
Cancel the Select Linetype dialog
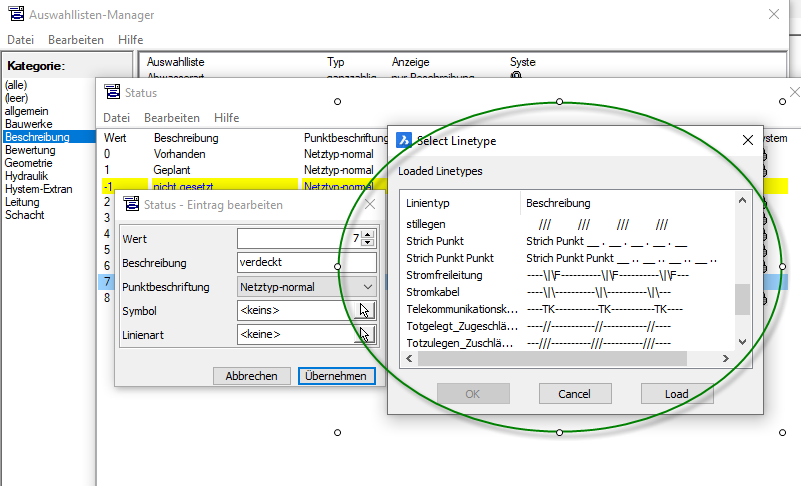(574, 394)
